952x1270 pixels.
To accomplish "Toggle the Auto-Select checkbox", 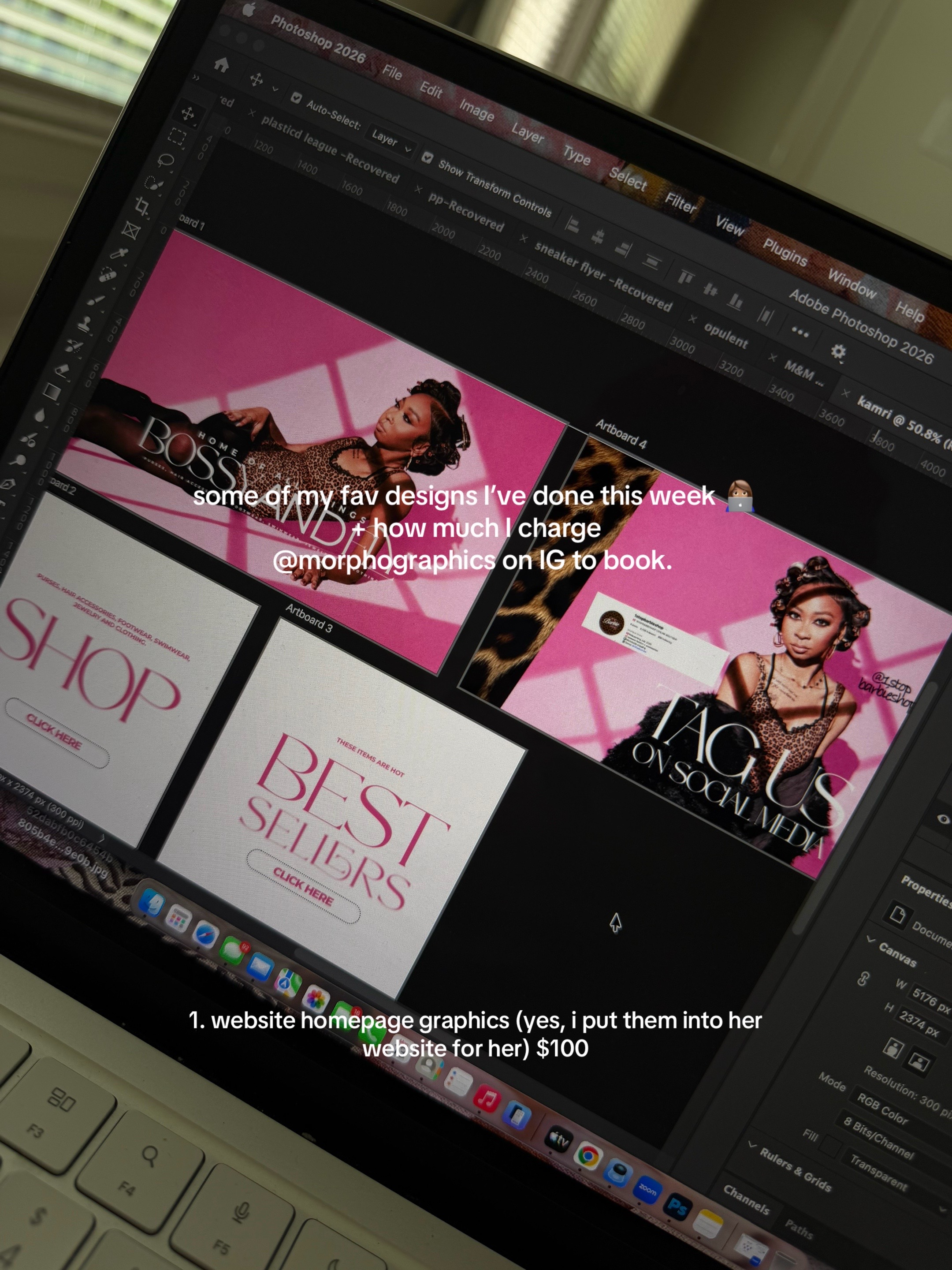I will point(296,97).
